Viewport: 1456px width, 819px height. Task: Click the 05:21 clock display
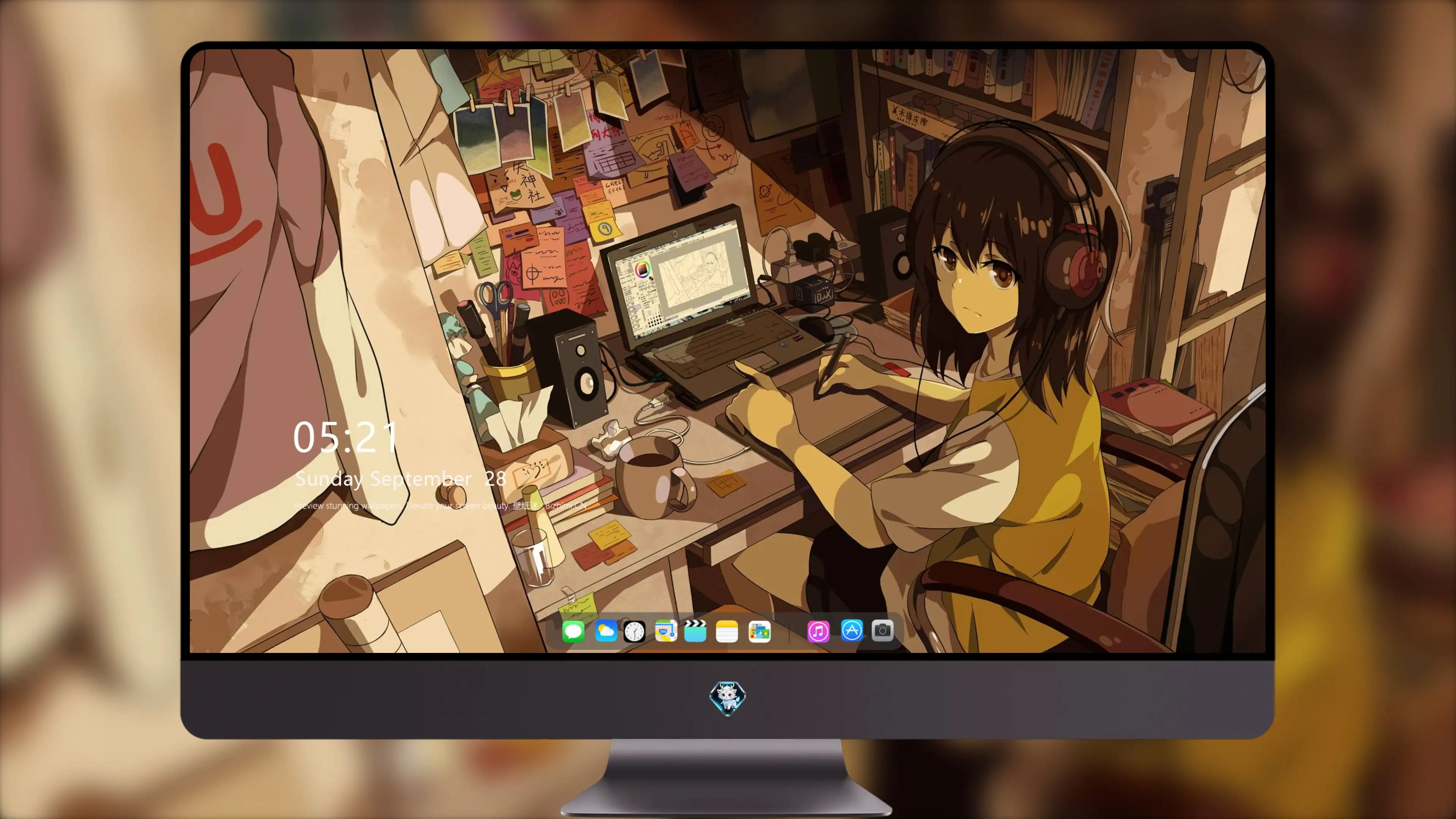point(345,438)
